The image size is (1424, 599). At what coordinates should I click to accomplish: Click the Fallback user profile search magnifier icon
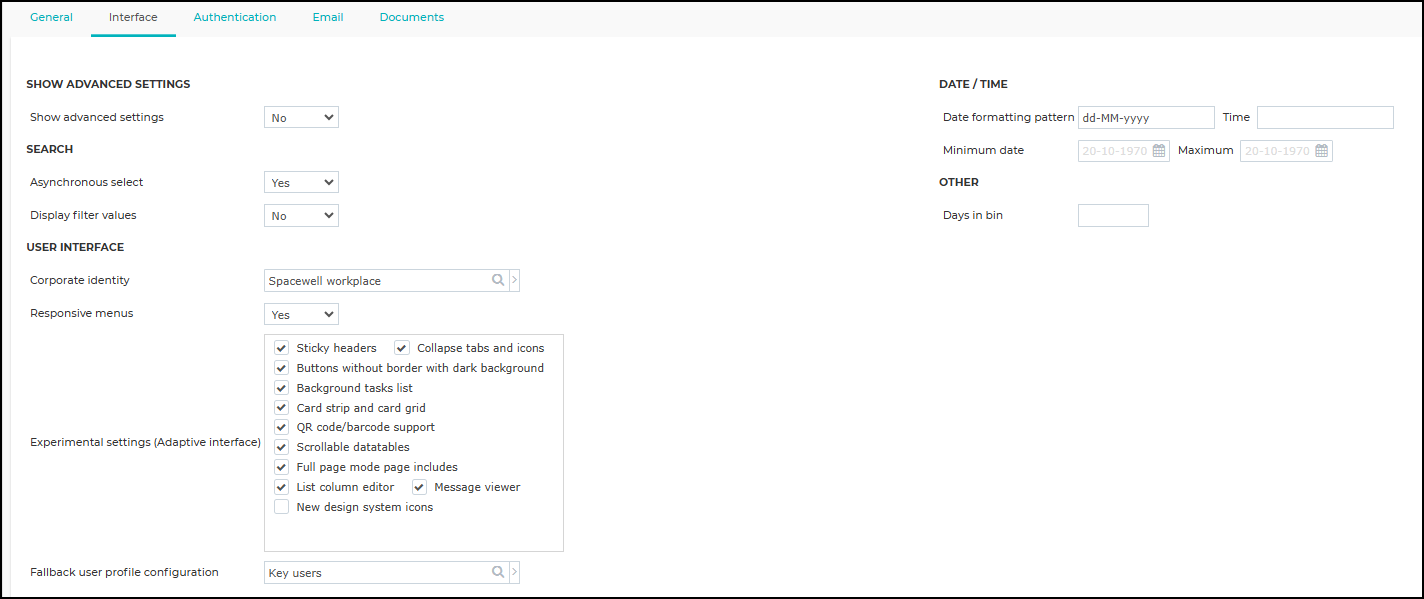click(498, 572)
